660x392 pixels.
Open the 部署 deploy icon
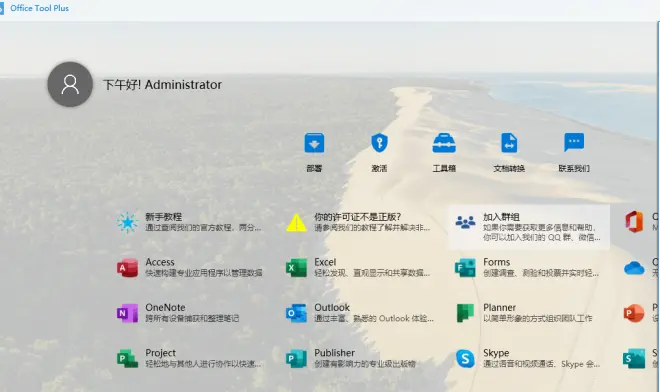pos(314,143)
